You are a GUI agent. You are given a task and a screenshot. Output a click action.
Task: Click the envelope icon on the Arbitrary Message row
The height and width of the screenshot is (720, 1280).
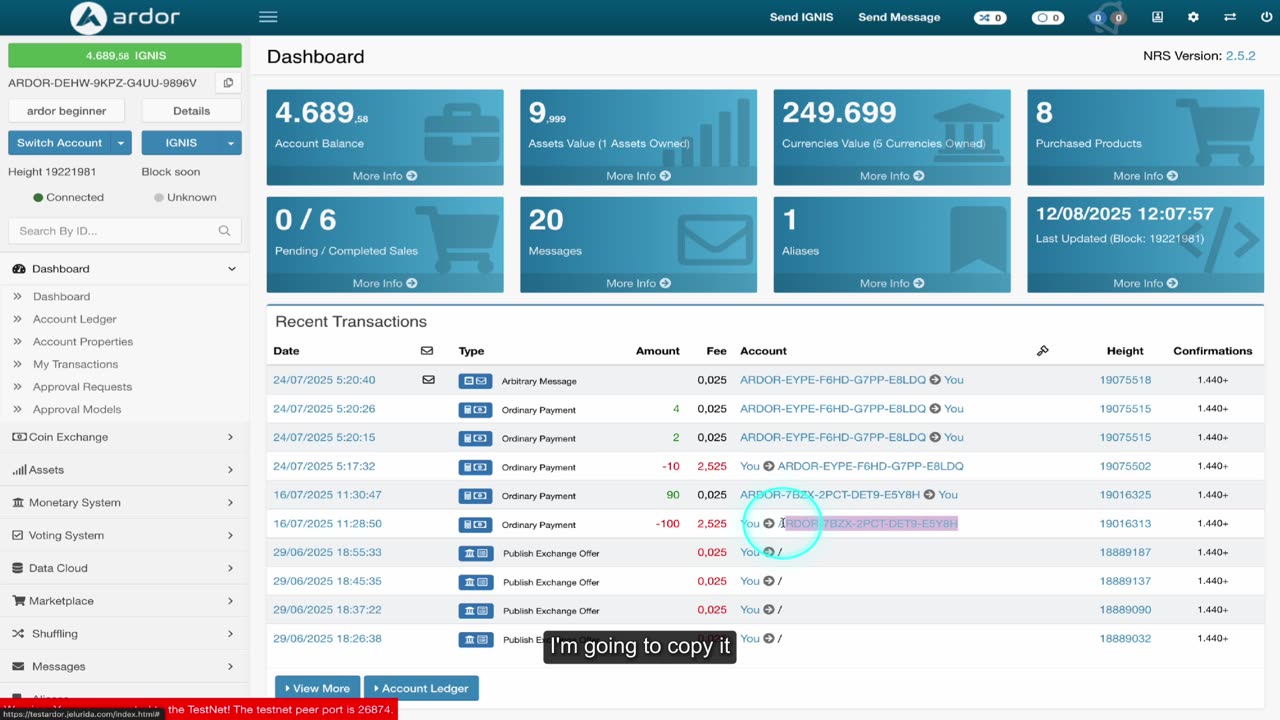tap(428, 380)
